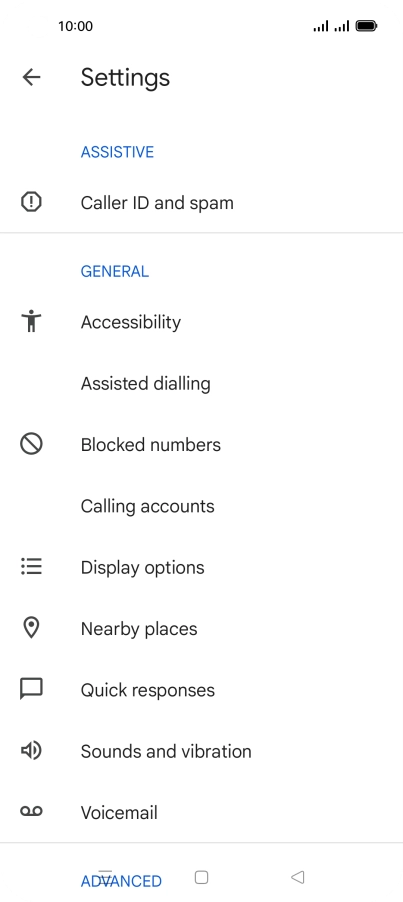
Task: Tap the Voicemail tape icon
Action: [31, 811]
